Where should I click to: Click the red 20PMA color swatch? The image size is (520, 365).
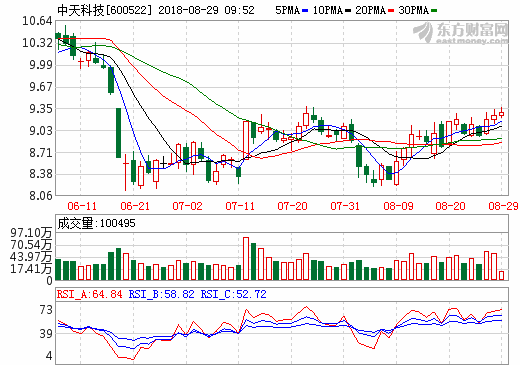pos(391,11)
